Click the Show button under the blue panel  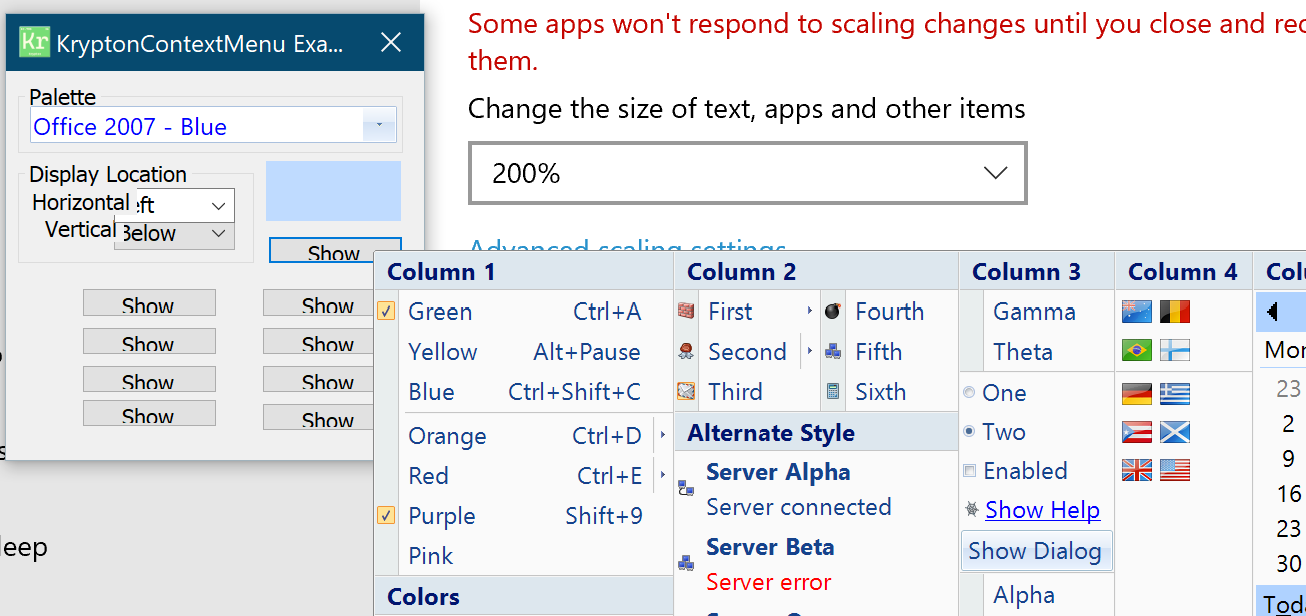[x=334, y=251]
